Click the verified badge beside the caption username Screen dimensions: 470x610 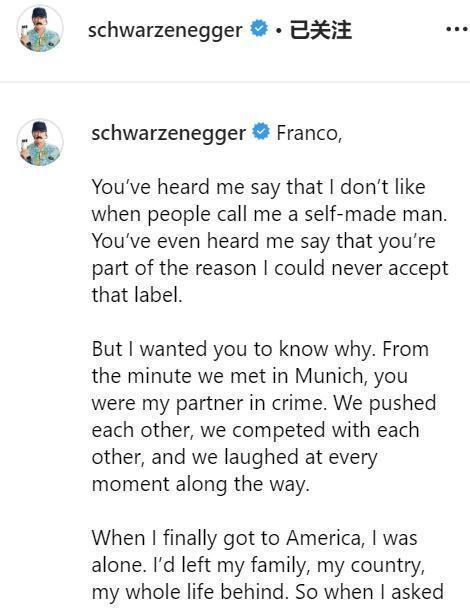pos(261,131)
